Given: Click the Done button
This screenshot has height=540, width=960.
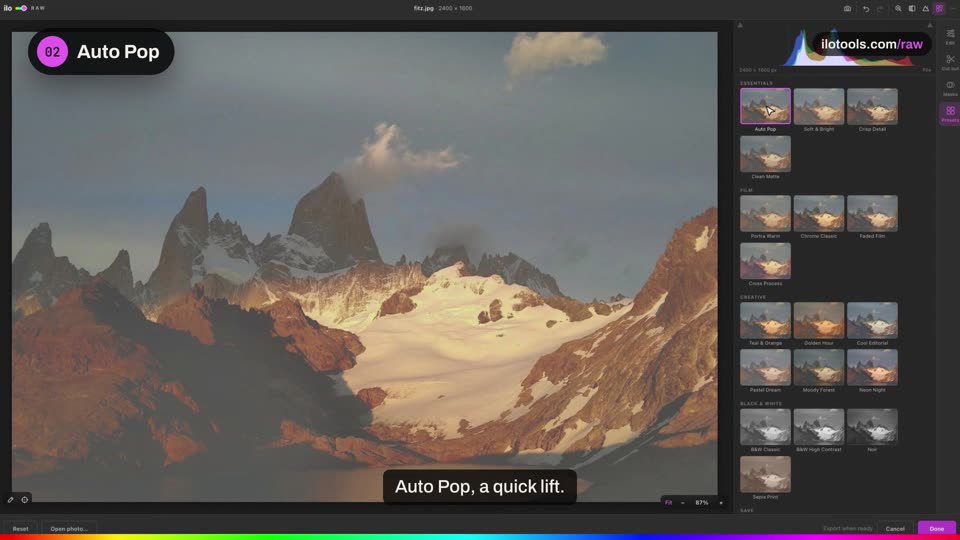Looking at the screenshot, I should (x=936, y=528).
